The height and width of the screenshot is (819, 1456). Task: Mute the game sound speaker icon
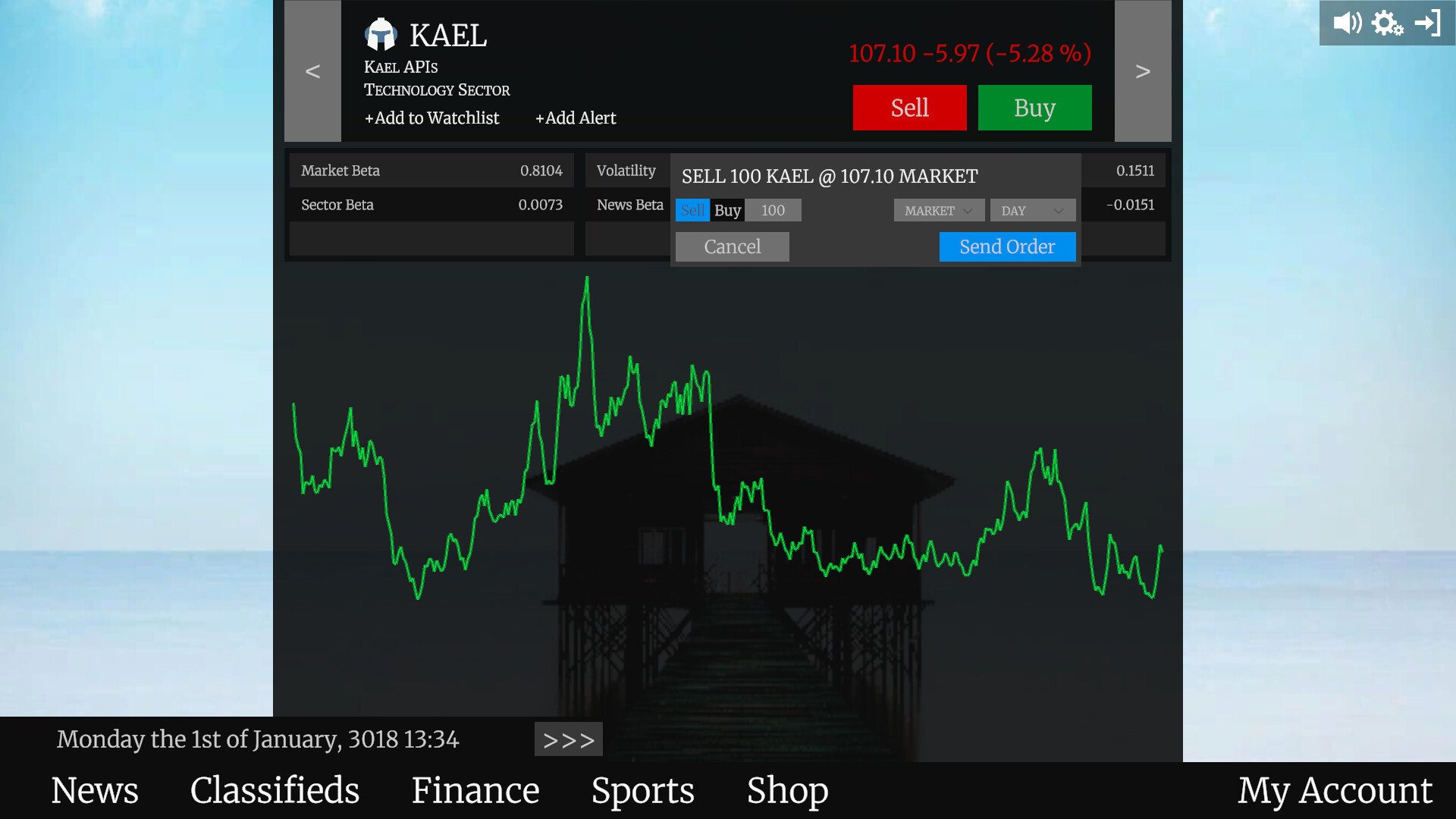click(x=1347, y=23)
